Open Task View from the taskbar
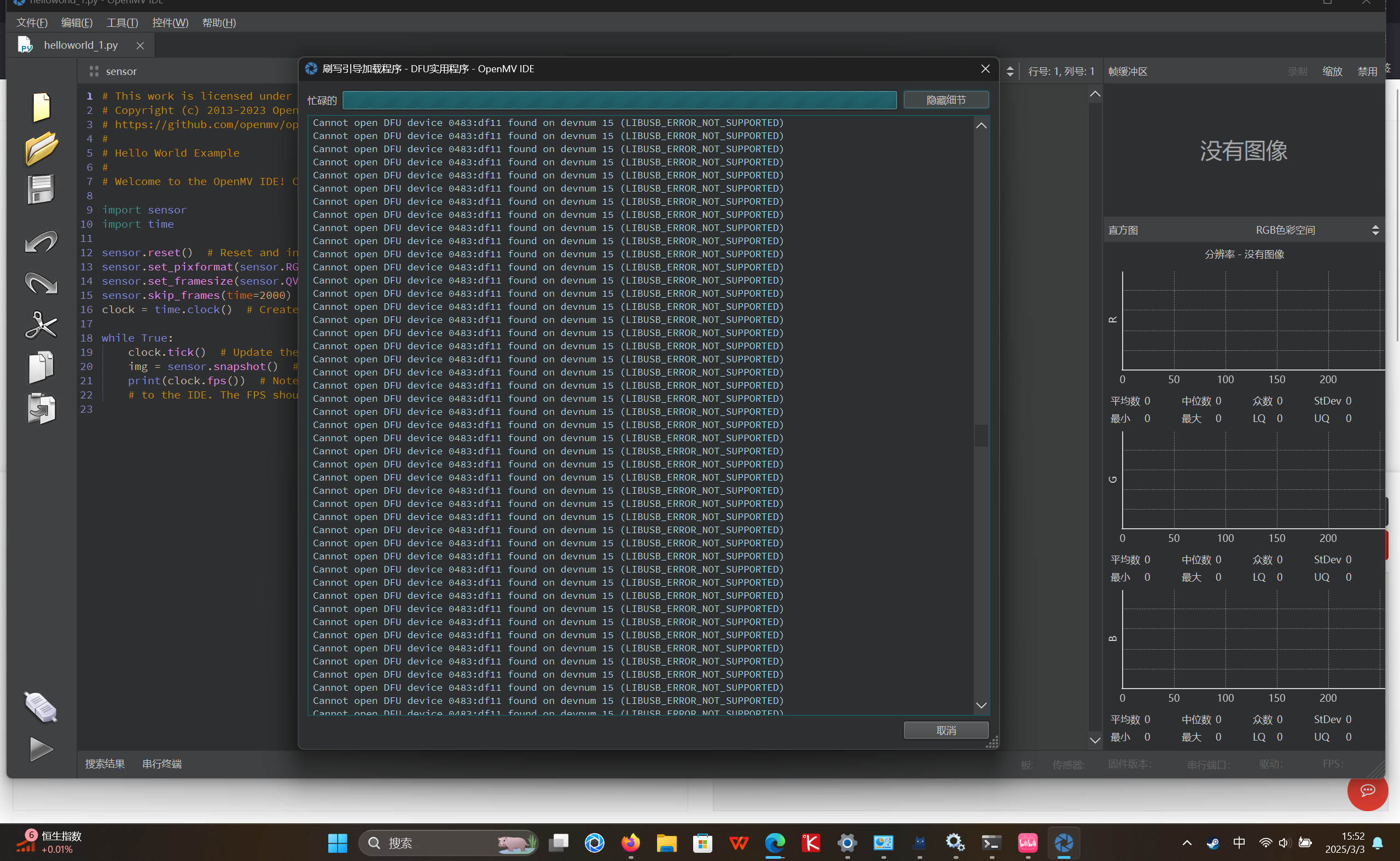 [x=558, y=843]
